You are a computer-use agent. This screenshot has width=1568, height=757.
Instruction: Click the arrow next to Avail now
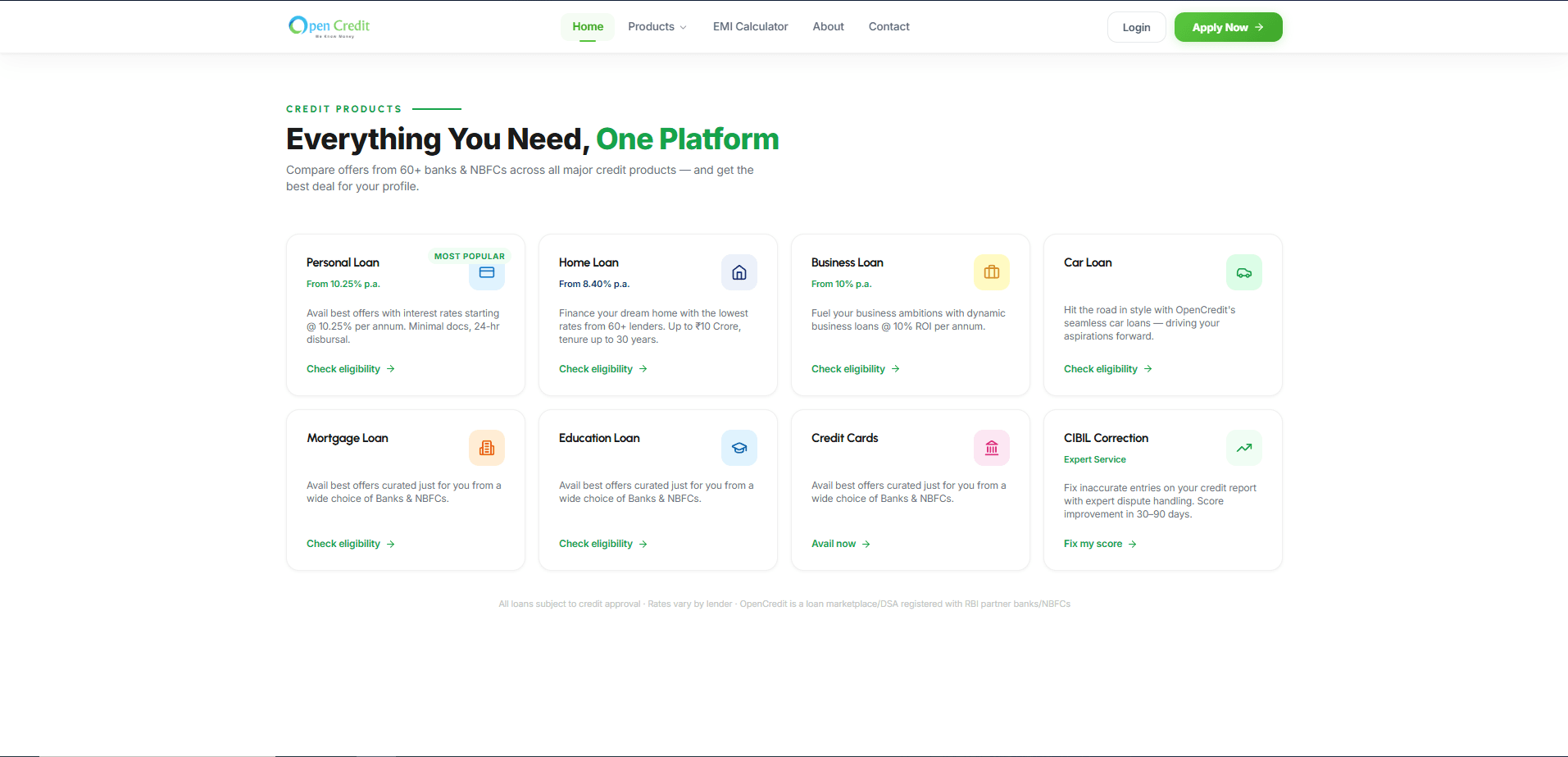[x=866, y=544]
